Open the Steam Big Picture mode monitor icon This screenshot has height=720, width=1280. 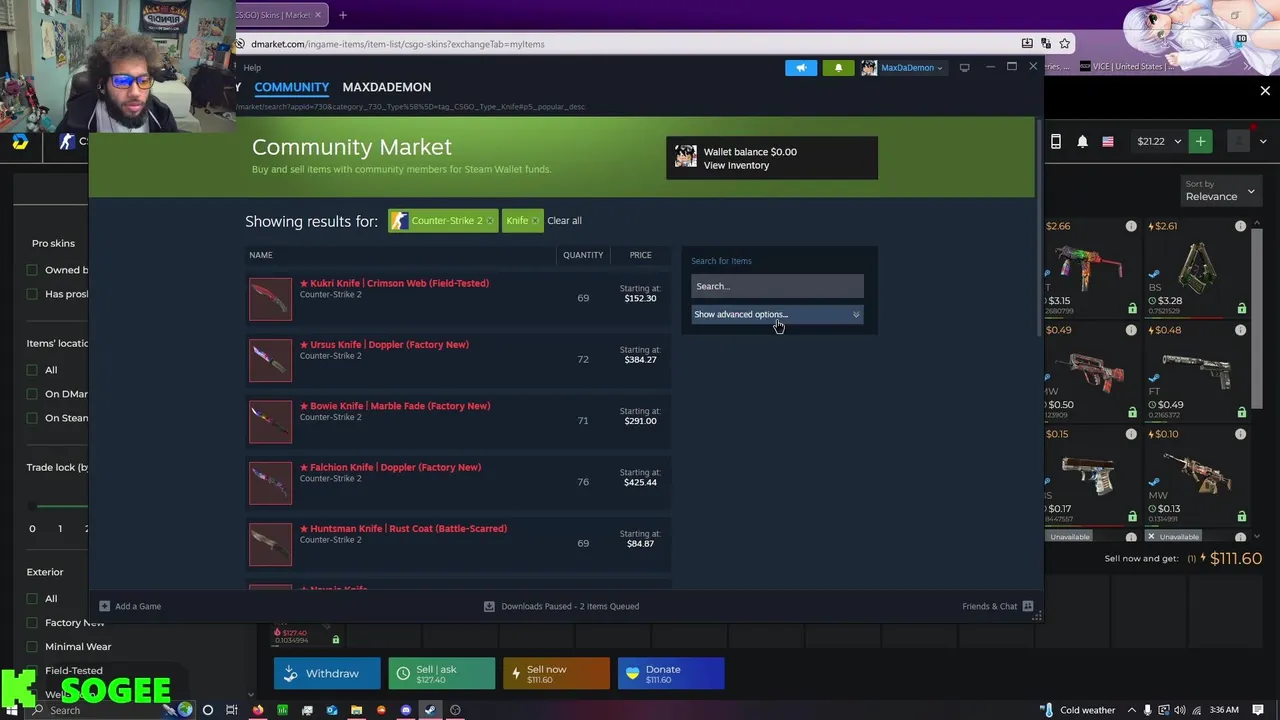click(x=964, y=68)
